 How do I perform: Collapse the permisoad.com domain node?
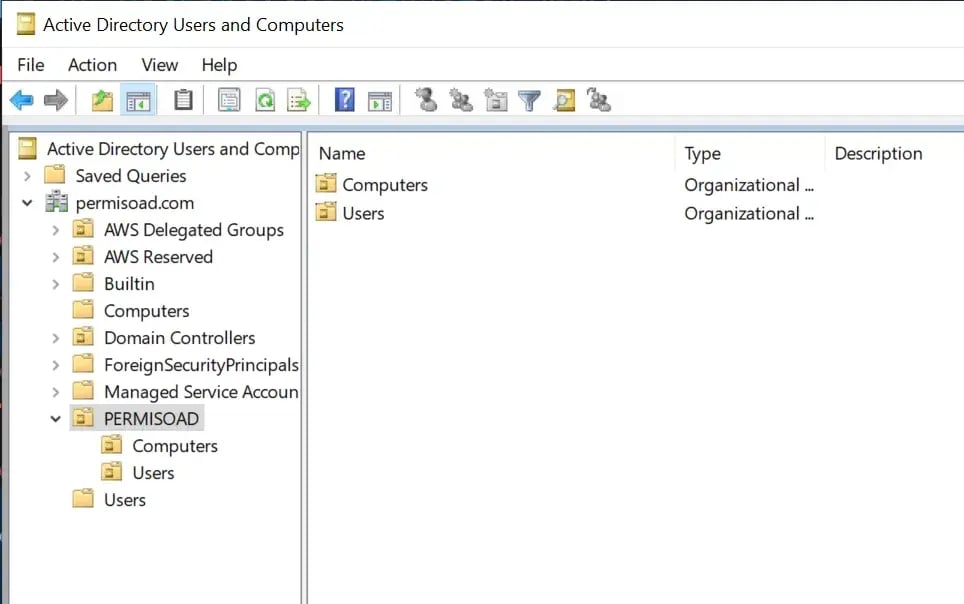[27, 203]
